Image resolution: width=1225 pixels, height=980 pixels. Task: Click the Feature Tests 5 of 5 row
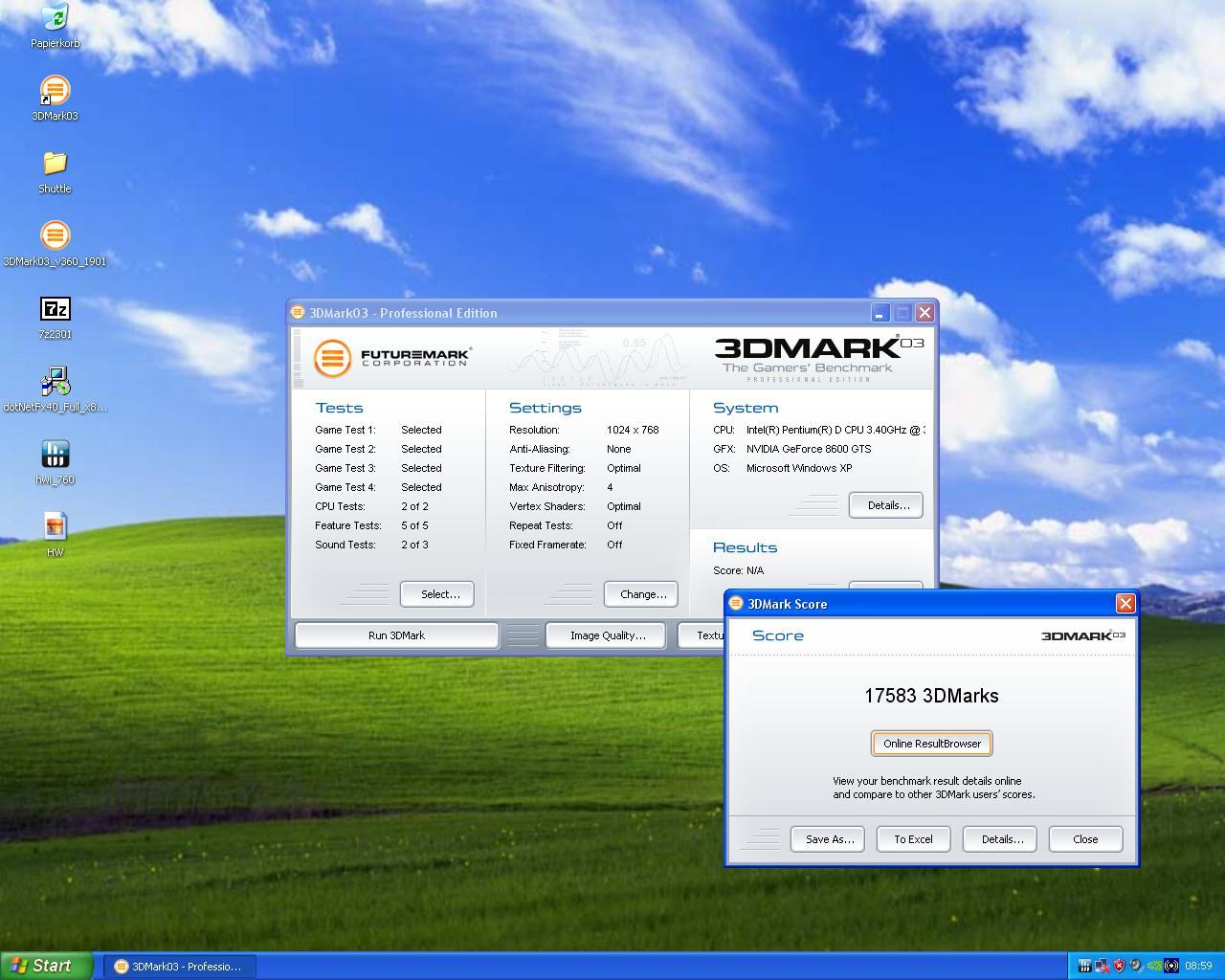click(371, 525)
